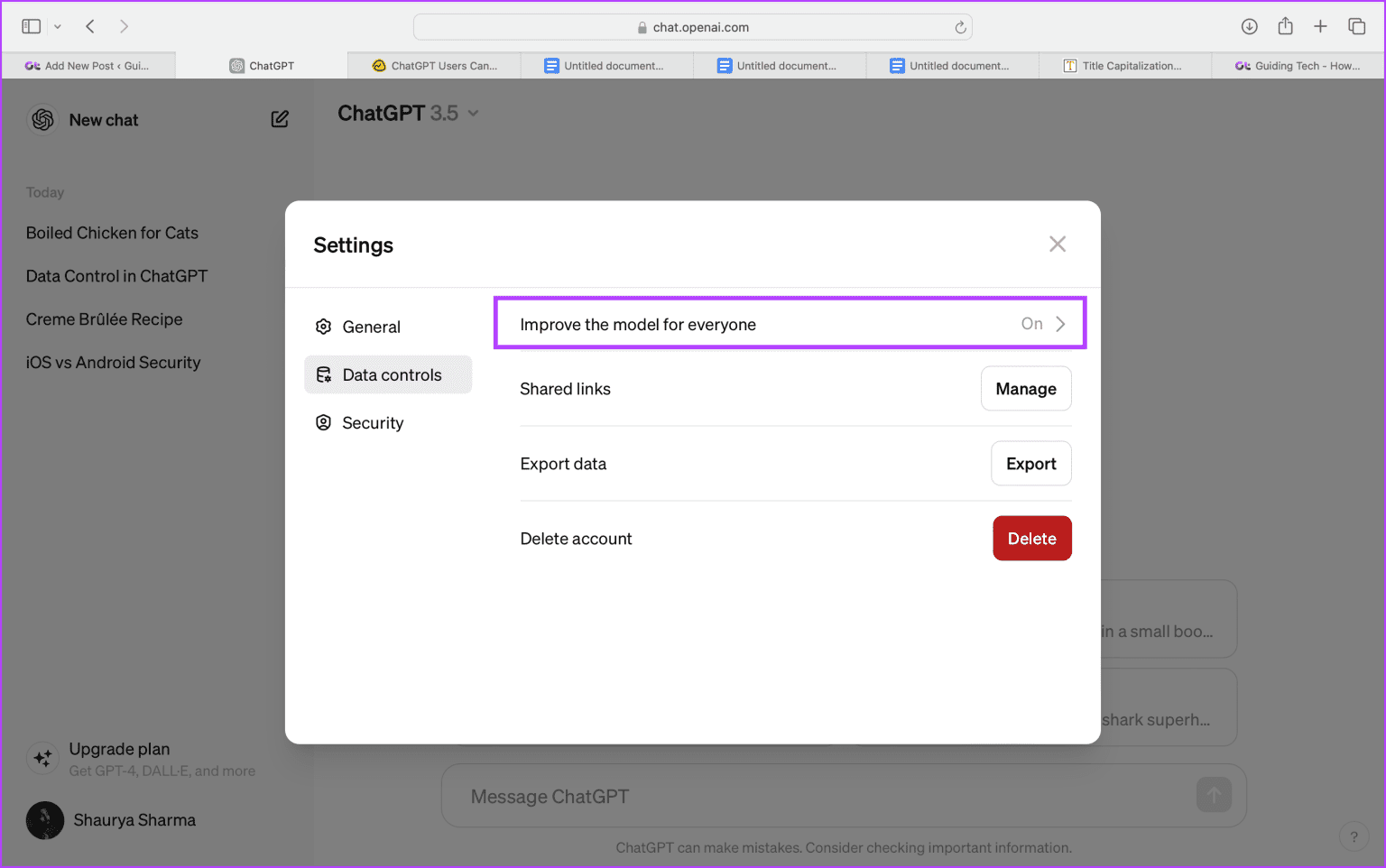The height and width of the screenshot is (868, 1386).
Task: Click the Data controls icon
Action: point(323,374)
